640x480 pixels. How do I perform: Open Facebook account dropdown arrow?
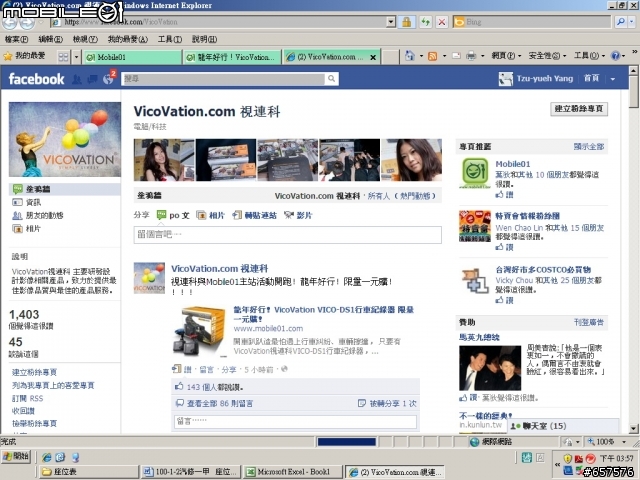[x=613, y=79]
